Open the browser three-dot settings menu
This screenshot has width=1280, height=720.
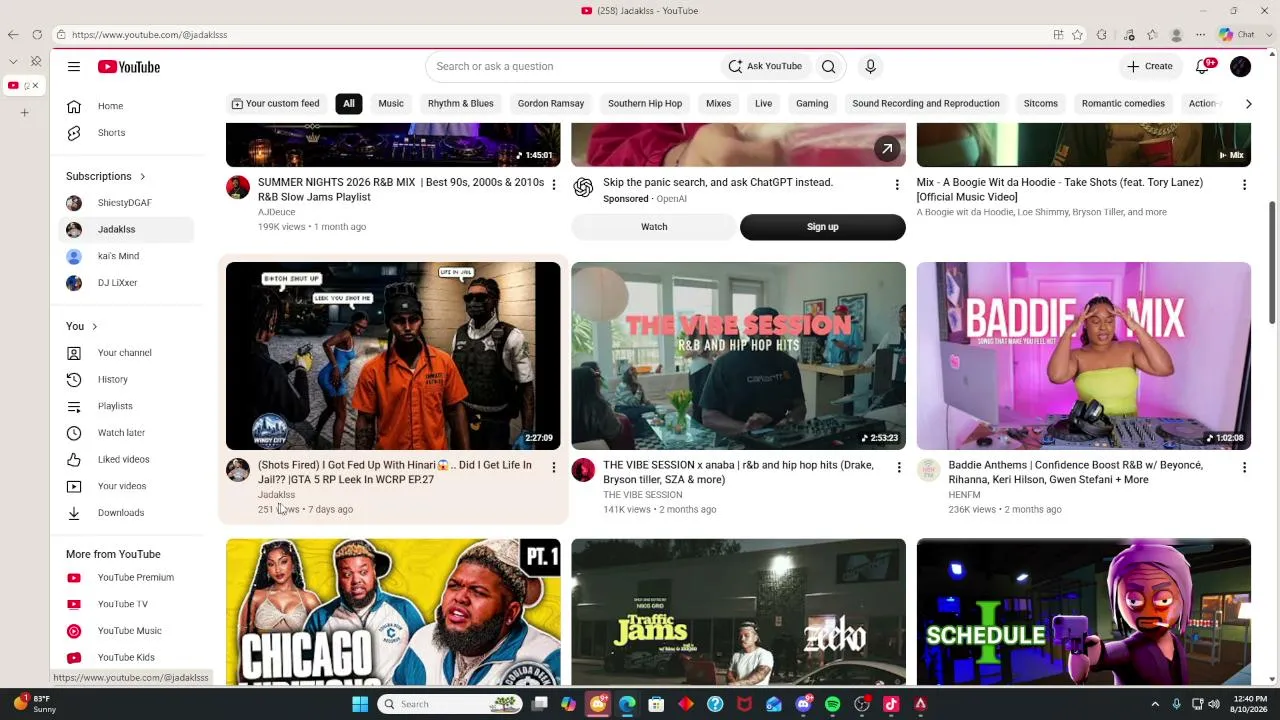pos(1201,35)
